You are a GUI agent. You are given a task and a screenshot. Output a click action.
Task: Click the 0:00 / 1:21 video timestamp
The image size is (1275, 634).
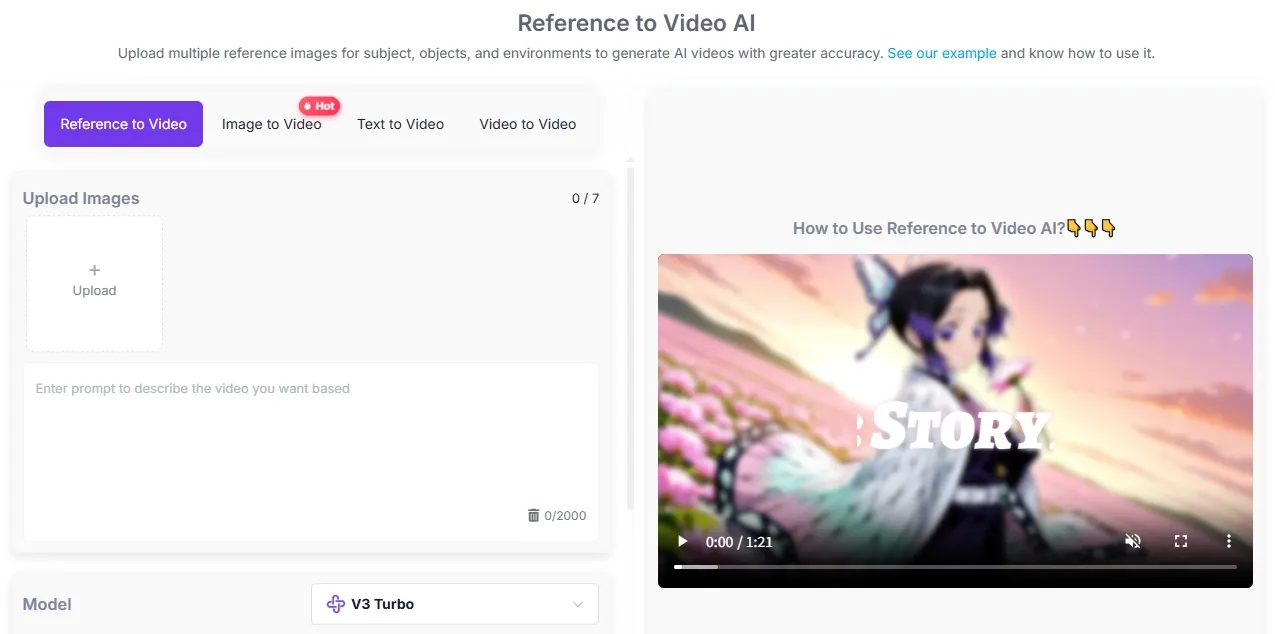pyautogui.click(x=739, y=541)
